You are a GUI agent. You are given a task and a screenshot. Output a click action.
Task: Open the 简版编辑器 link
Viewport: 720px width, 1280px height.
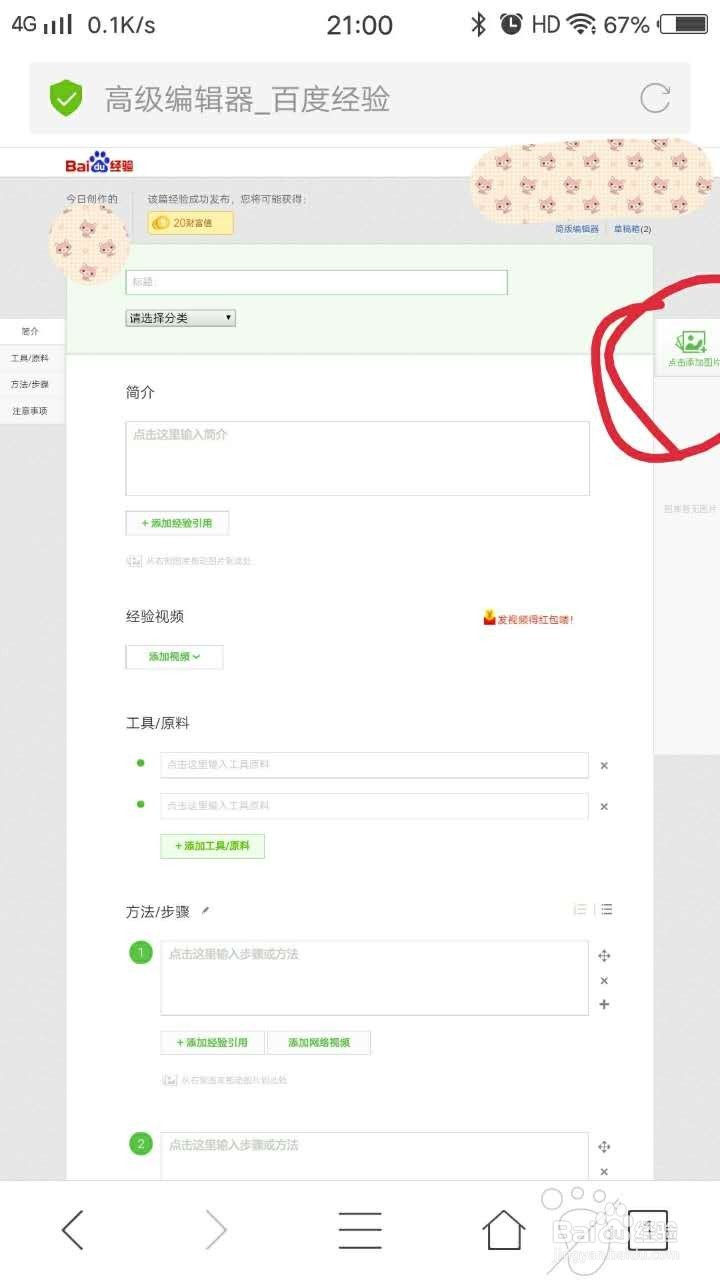[x=577, y=229]
